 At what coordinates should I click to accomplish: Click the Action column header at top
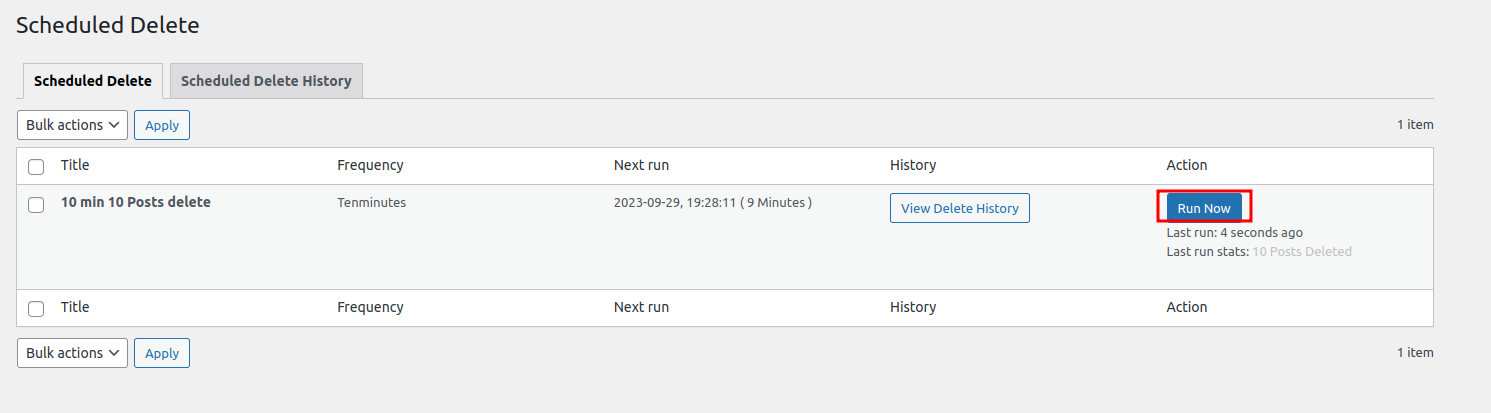point(1187,165)
